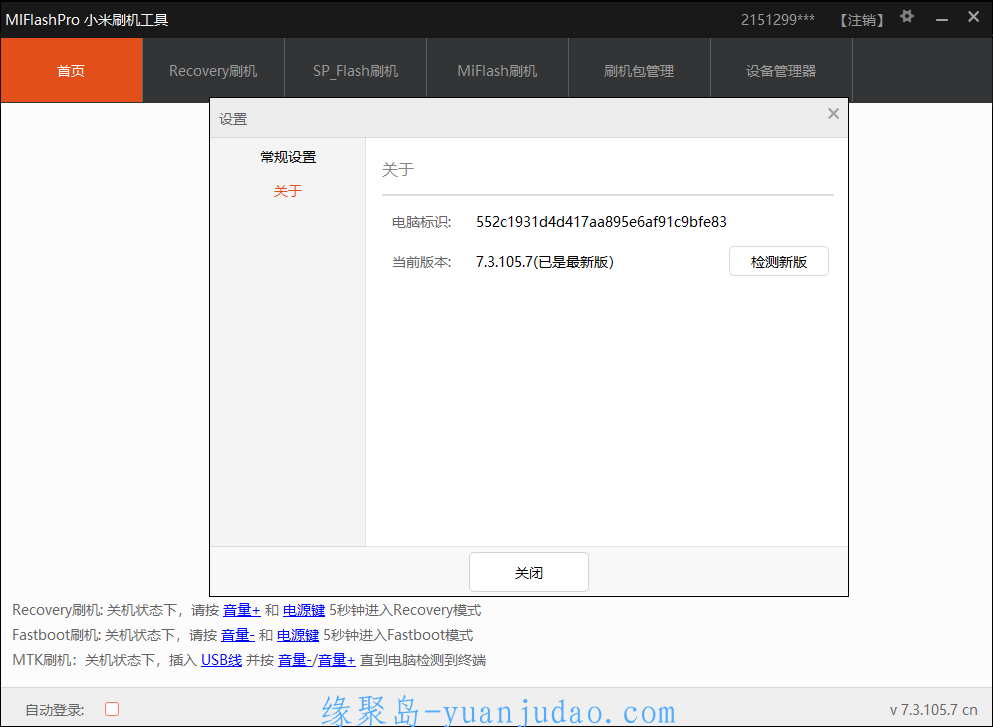The image size is (993, 727).
Task: Click 音量+ link in Recovery刷机 line
Action: pyautogui.click(x=242, y=610)
